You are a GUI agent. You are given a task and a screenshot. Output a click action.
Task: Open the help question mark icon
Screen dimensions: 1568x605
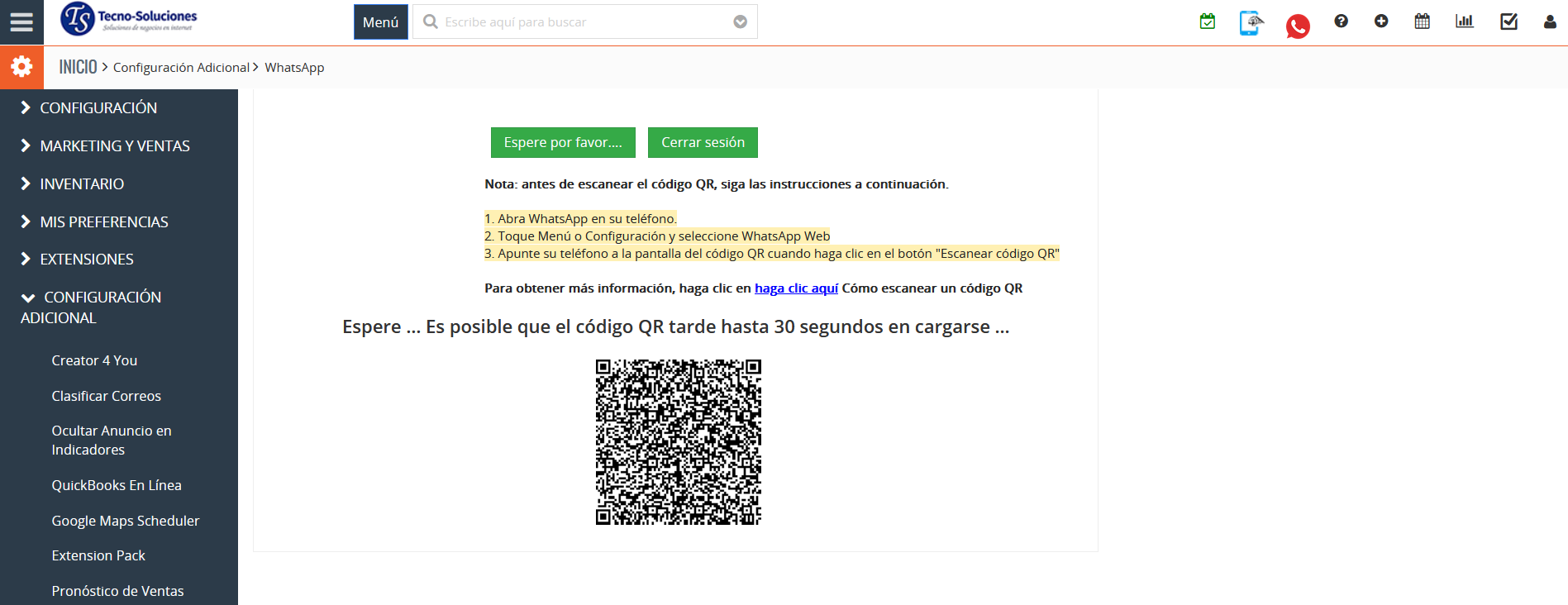pyautogui.click(x=1341, y=21)
